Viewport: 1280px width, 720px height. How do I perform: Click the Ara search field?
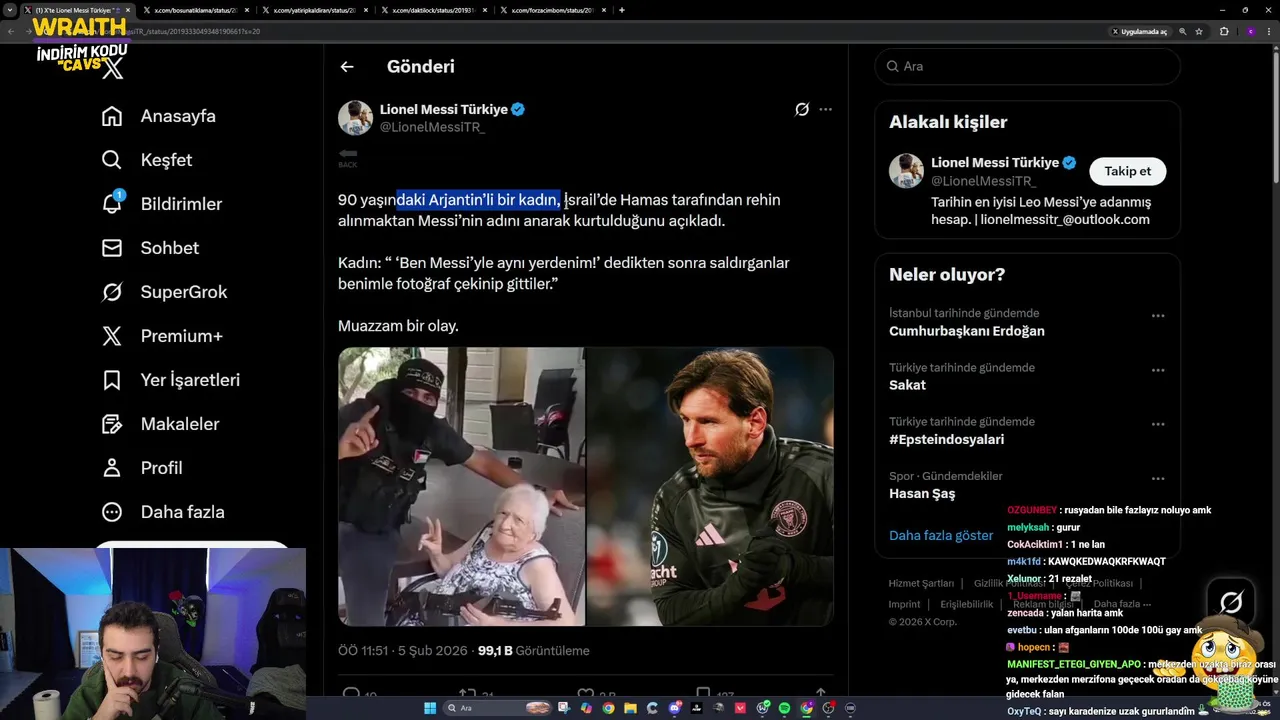(1027, 66)
